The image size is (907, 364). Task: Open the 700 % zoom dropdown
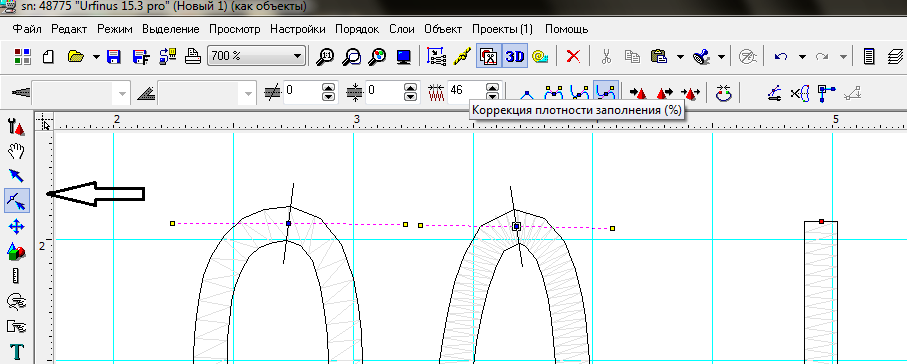click(x=256, y=56)
